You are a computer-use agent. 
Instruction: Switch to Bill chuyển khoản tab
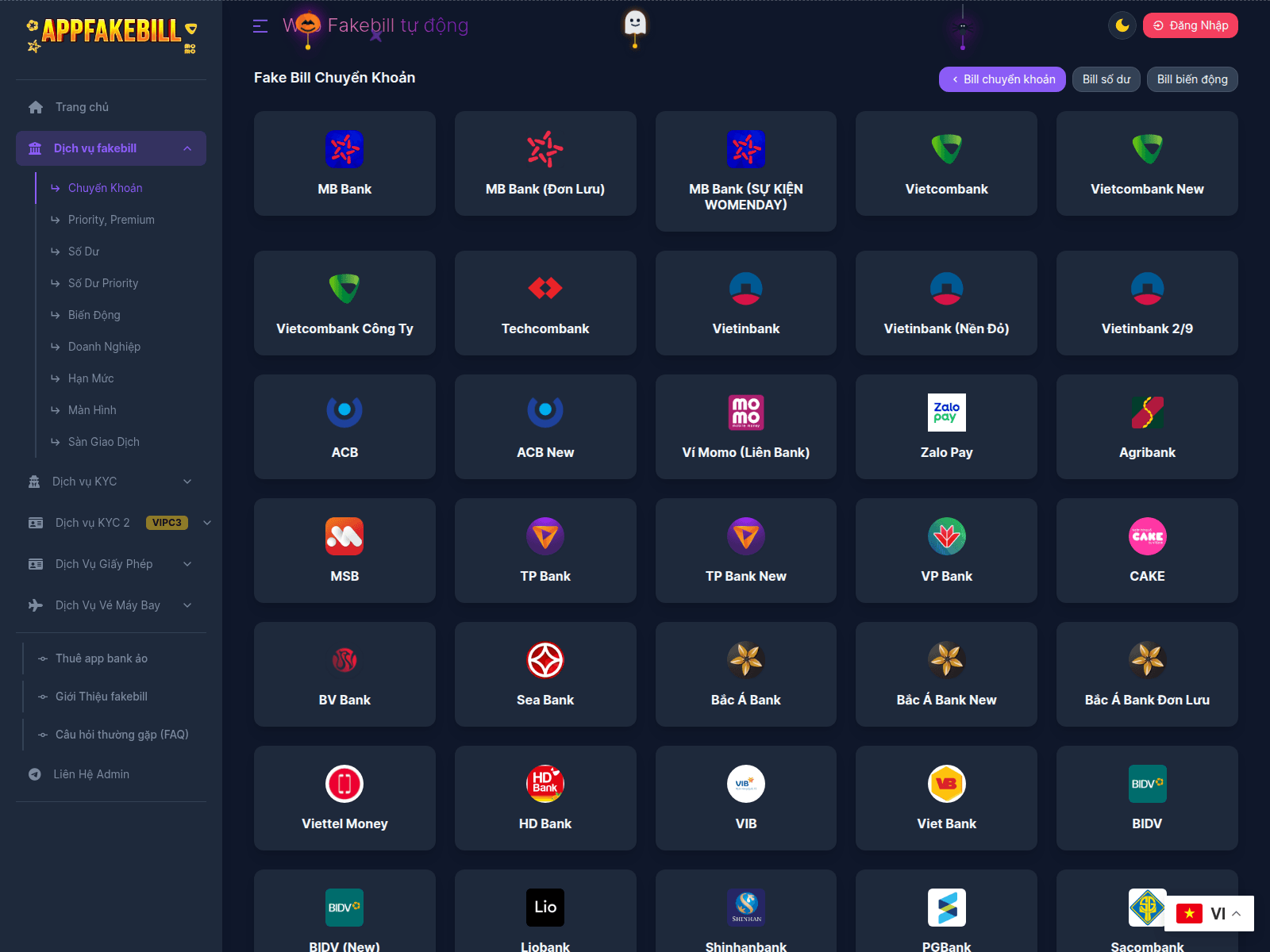click(1003, 79)
